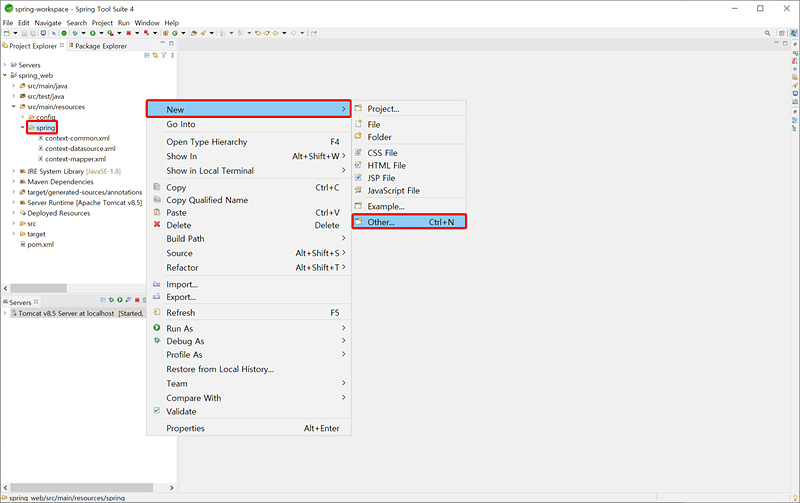Open the Compare With submenu
Viewport: 800px width, 503px height.
pos(248,398)
